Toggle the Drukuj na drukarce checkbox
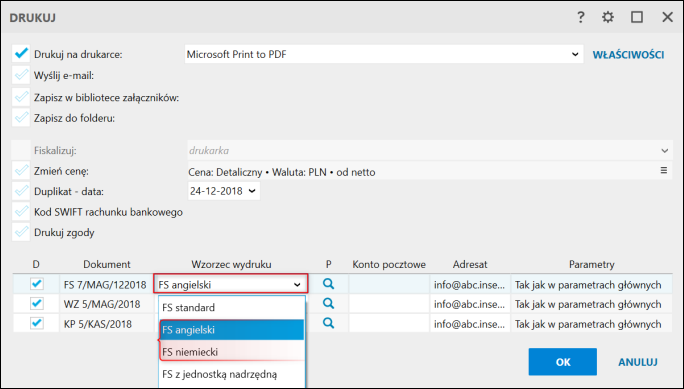Screen dimensions: 684x389 [21, 54]
